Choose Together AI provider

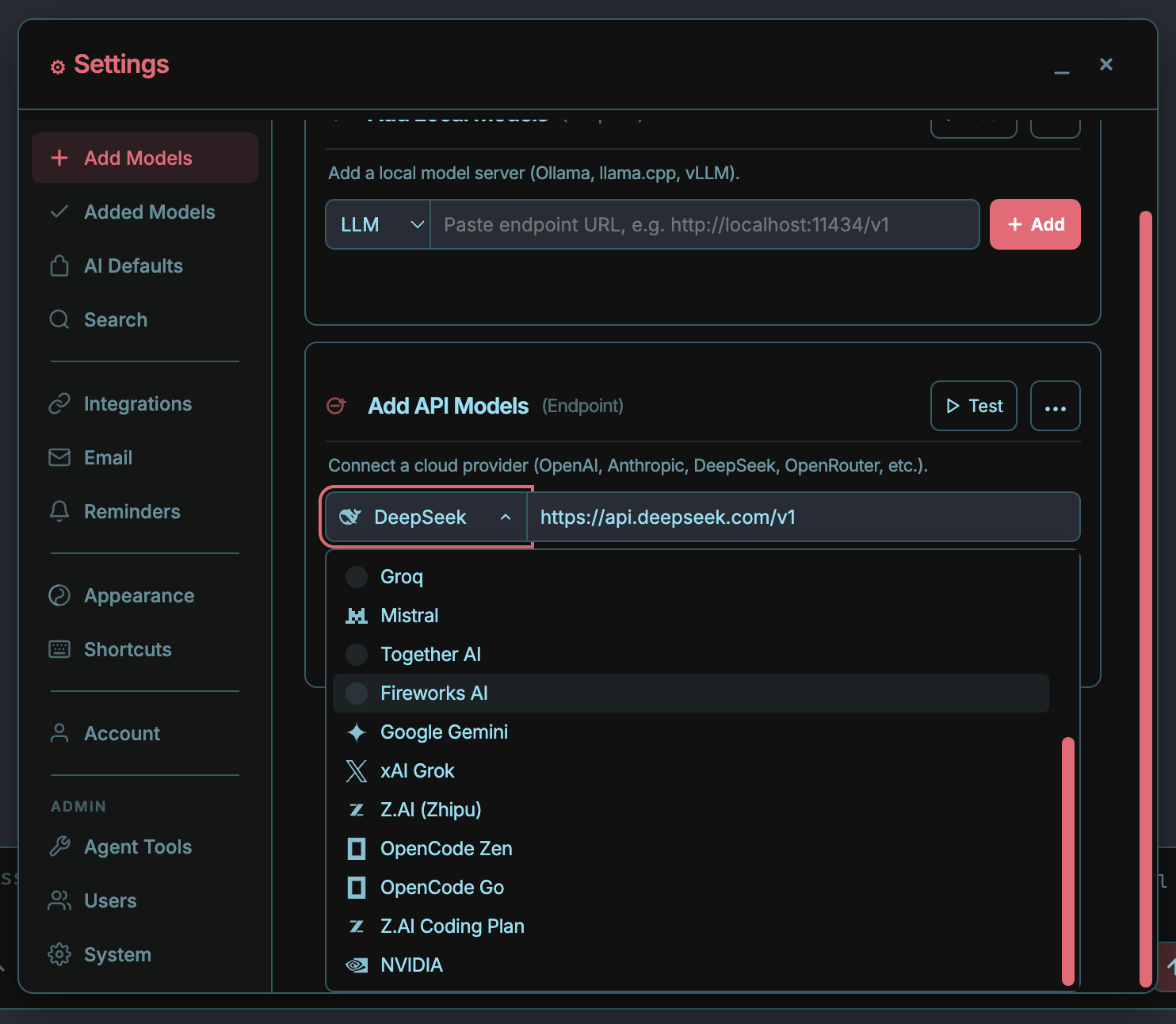(x=691, y=654)
